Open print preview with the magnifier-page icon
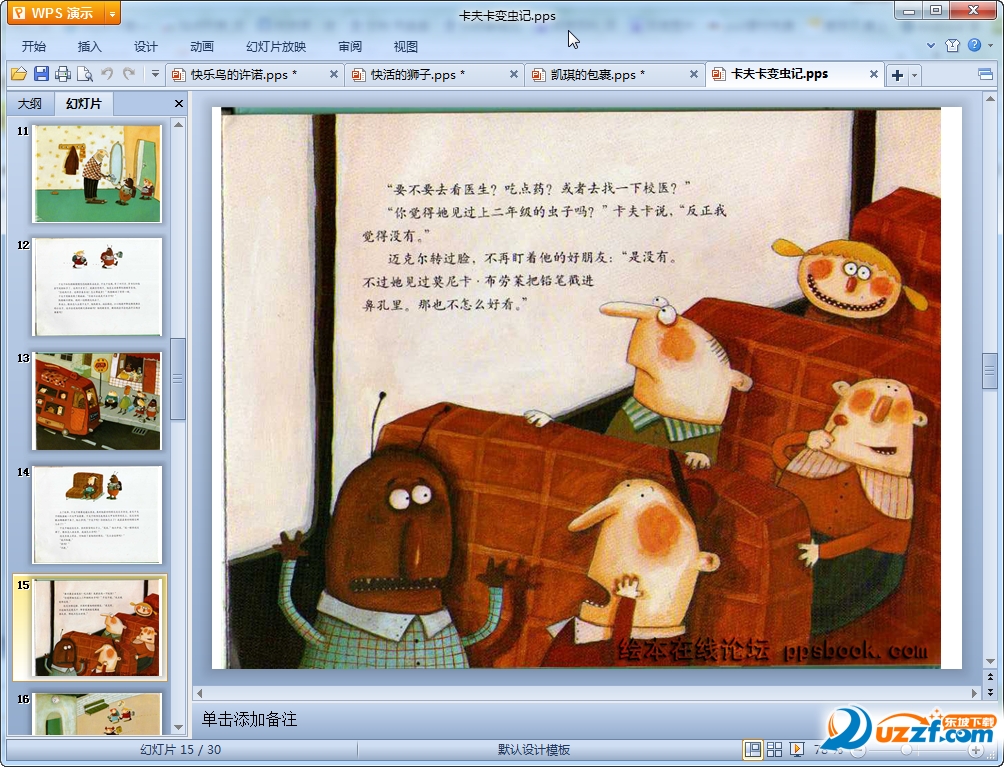 click(x=85, y=74)
